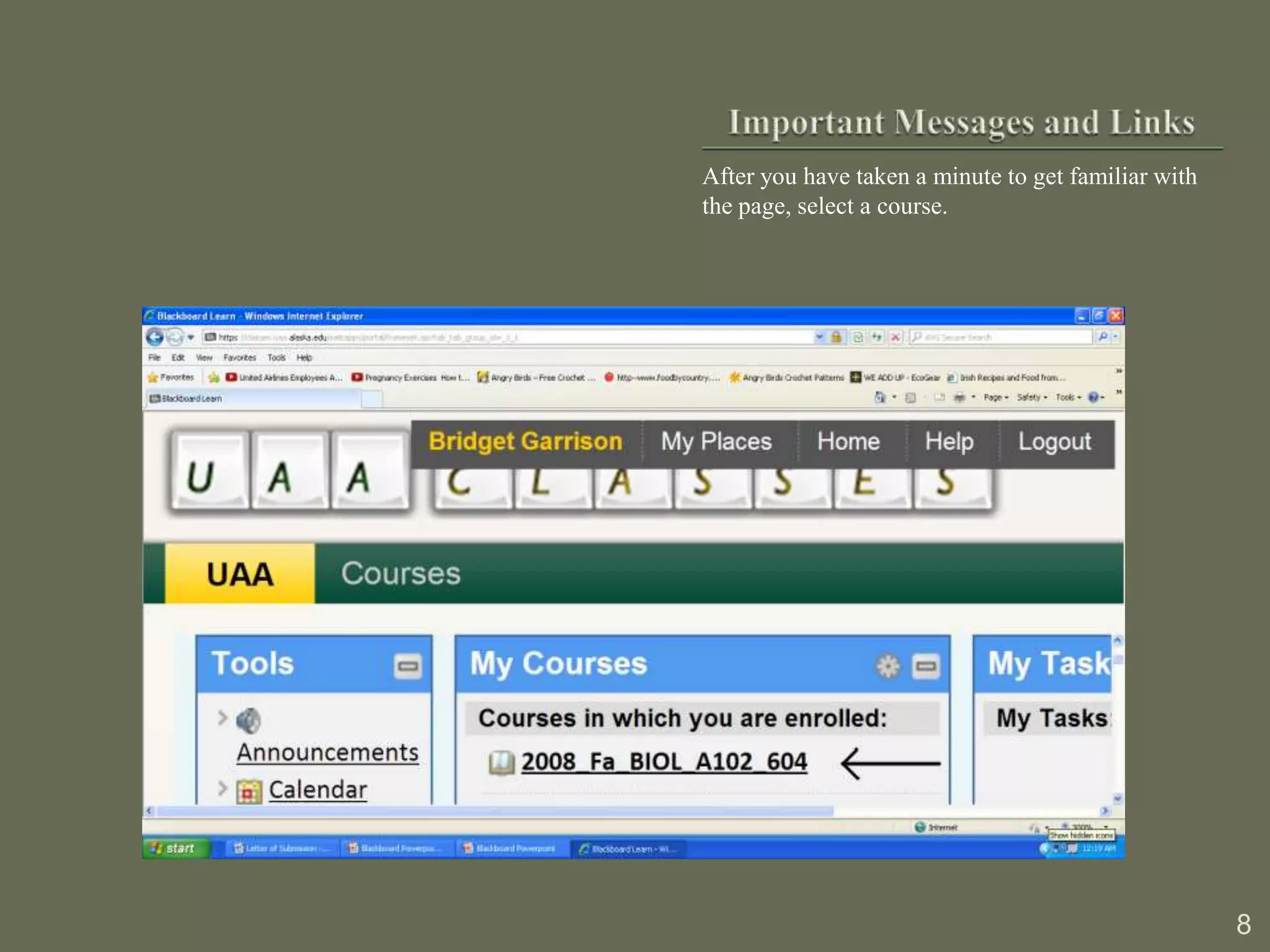Click the Logout button
Image resolution: width=1270 pixels, height=952 pixels.
click(x=1054, y=442)
